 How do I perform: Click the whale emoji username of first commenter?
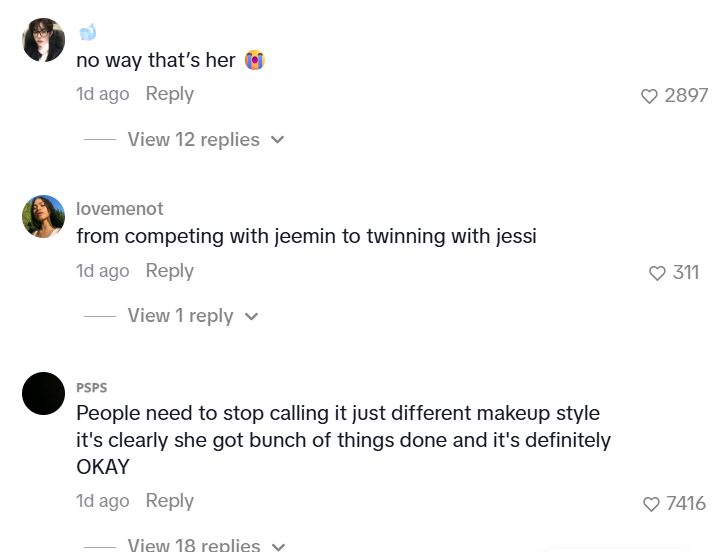pyautogui.click(x=87, y=32)
